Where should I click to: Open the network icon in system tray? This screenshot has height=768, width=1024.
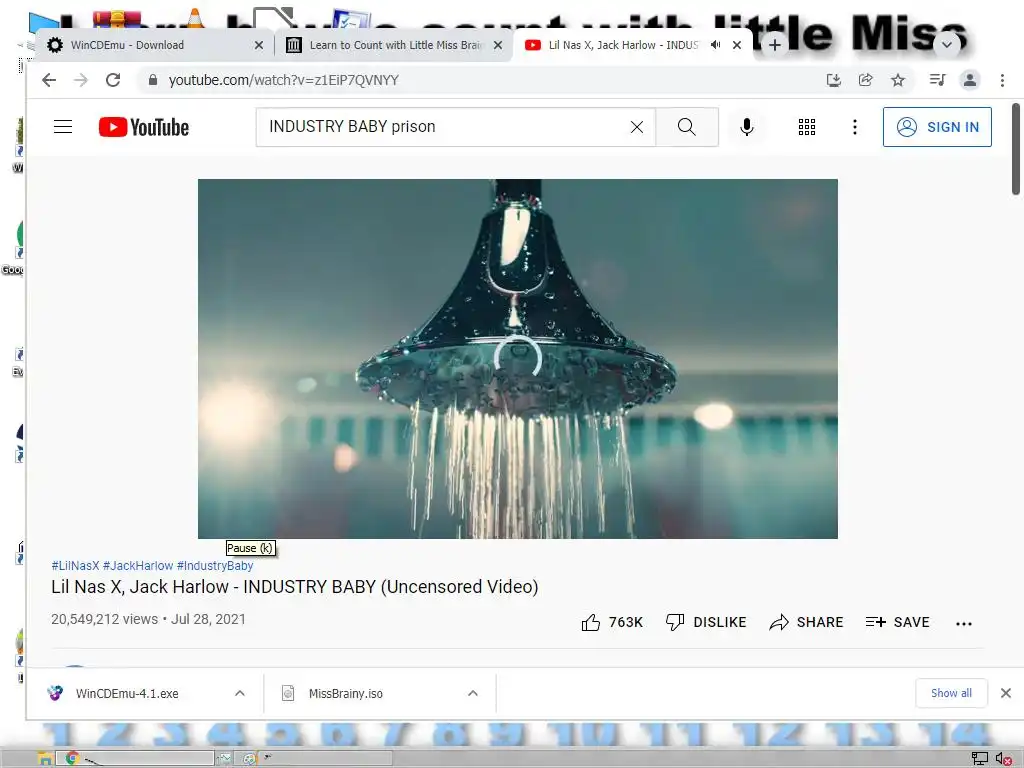980,758
